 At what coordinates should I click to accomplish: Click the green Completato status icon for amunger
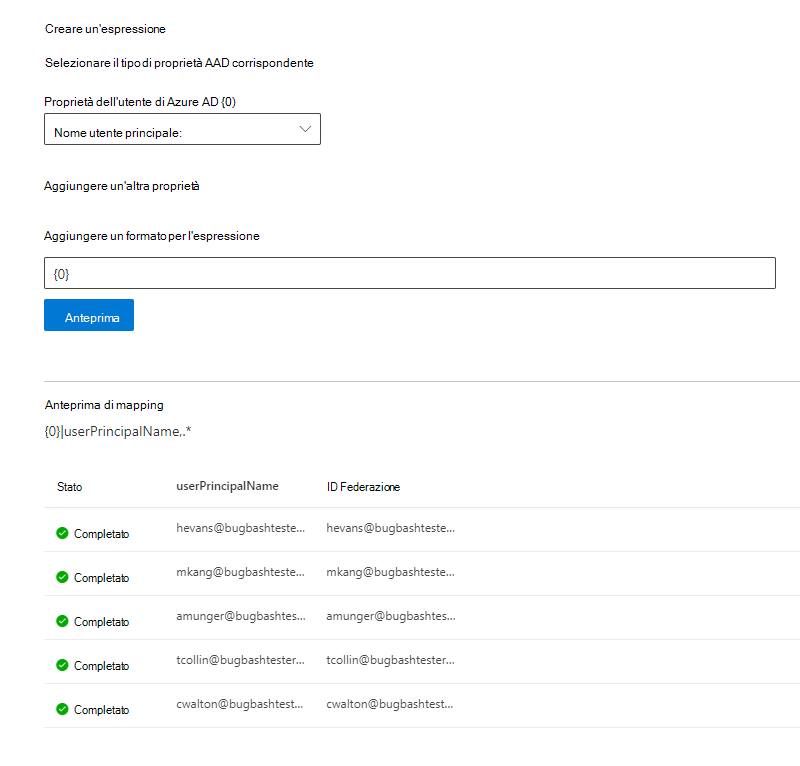pos(63,621)
